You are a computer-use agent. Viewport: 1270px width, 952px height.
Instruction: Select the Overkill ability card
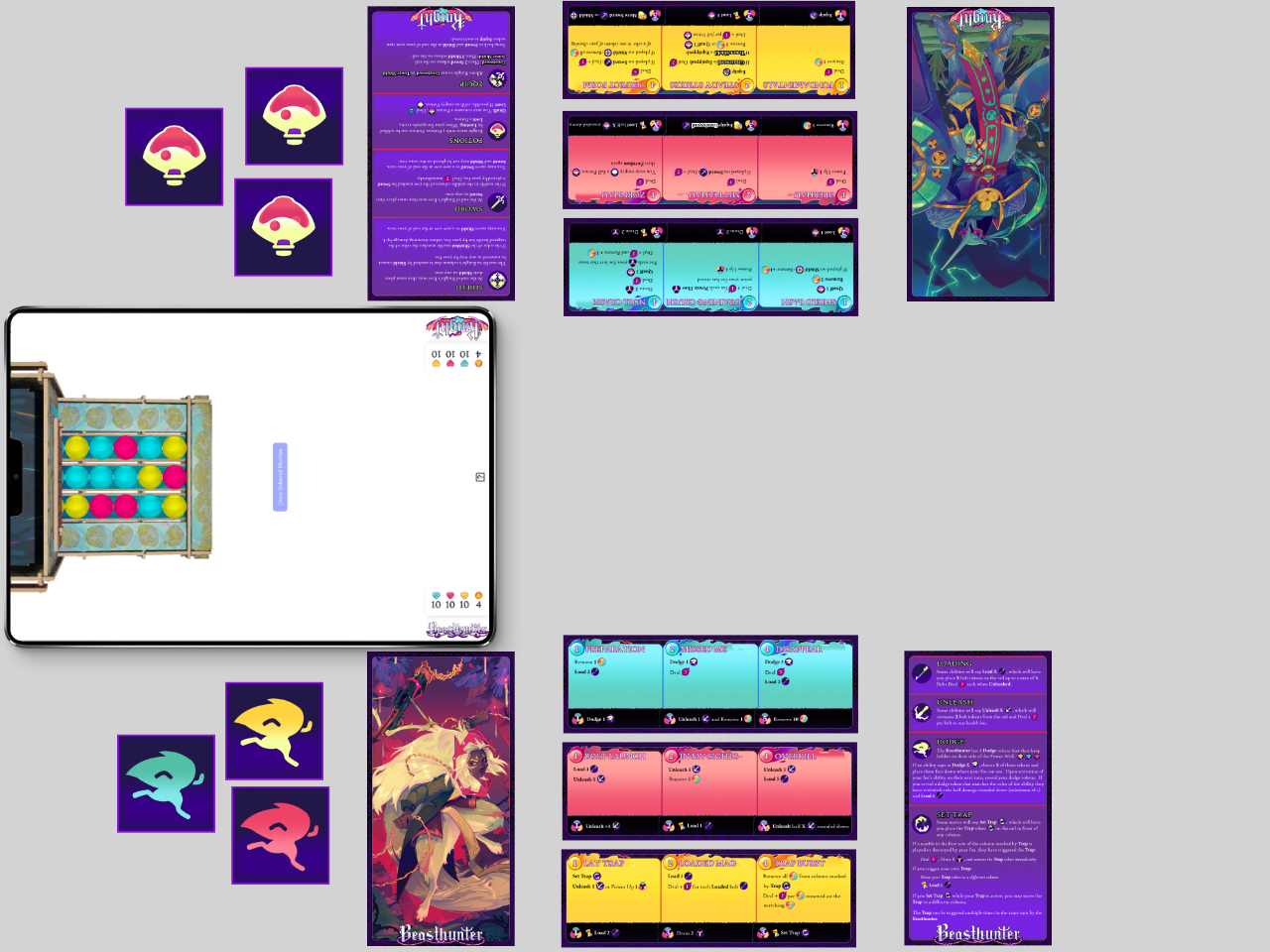805,791
